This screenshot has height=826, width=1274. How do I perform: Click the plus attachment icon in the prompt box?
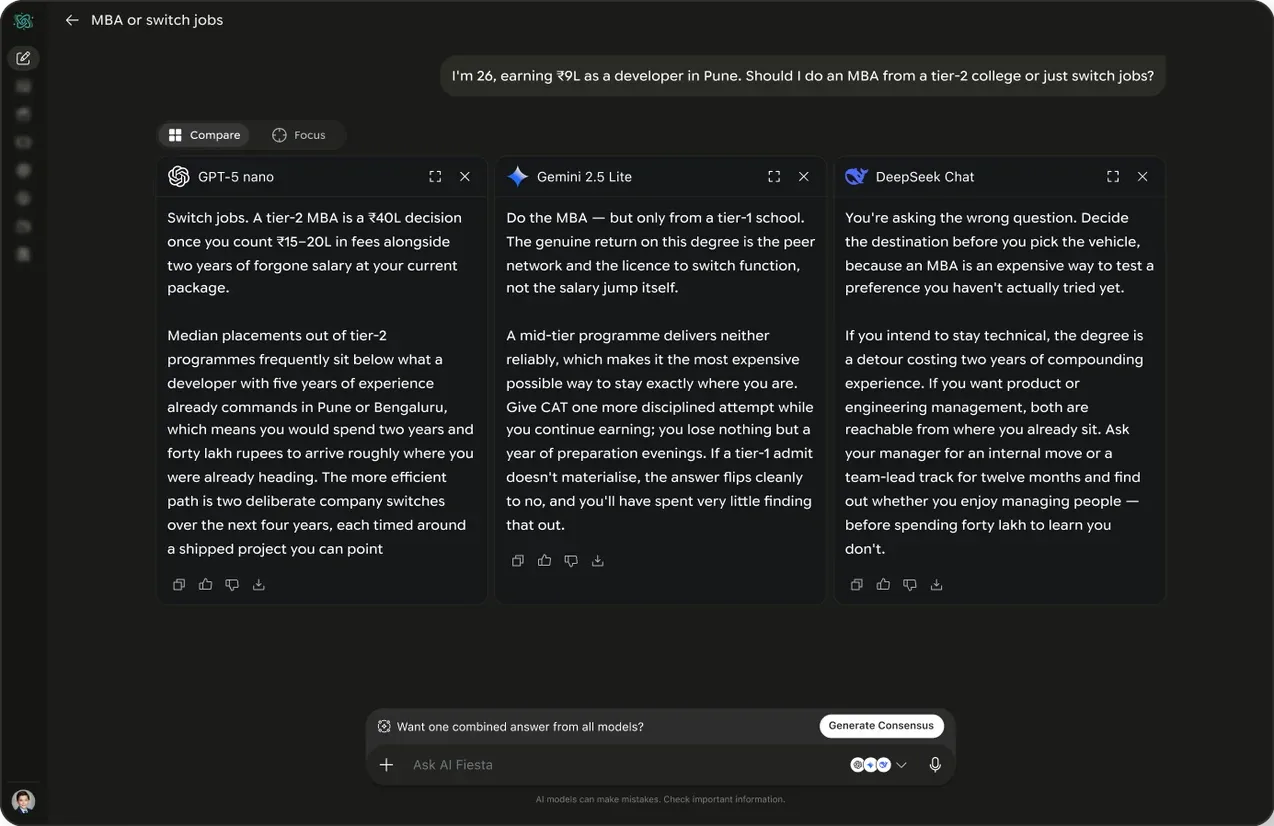[x=387, y=765]
